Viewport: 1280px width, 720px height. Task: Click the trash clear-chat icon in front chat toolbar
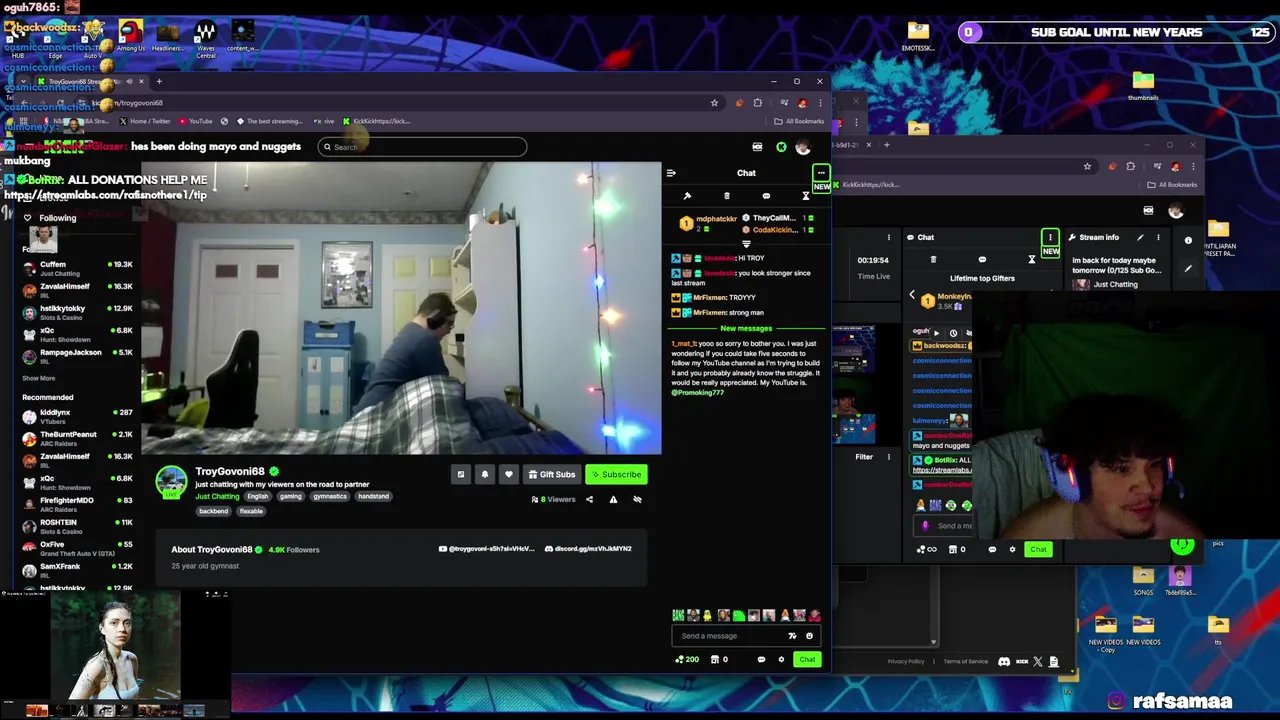[x=727, y=196]
